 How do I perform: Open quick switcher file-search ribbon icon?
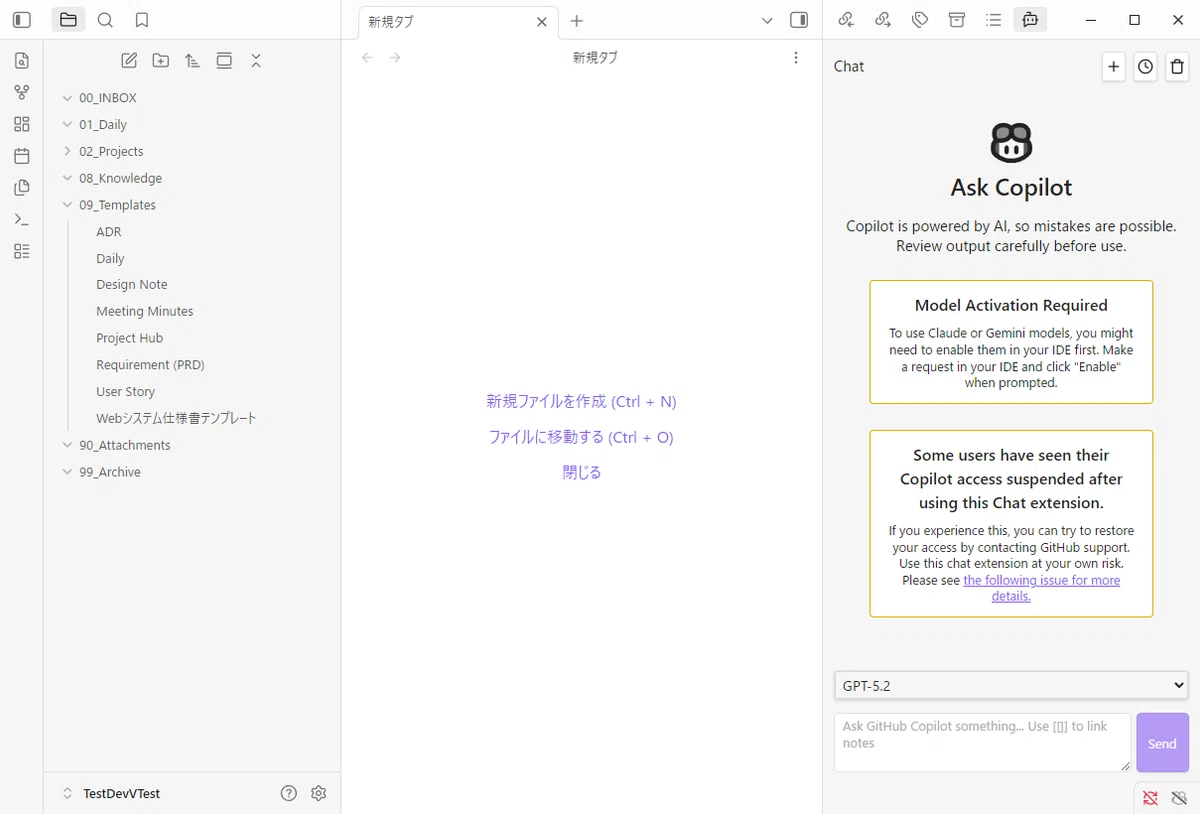click(x=22, y=61)
